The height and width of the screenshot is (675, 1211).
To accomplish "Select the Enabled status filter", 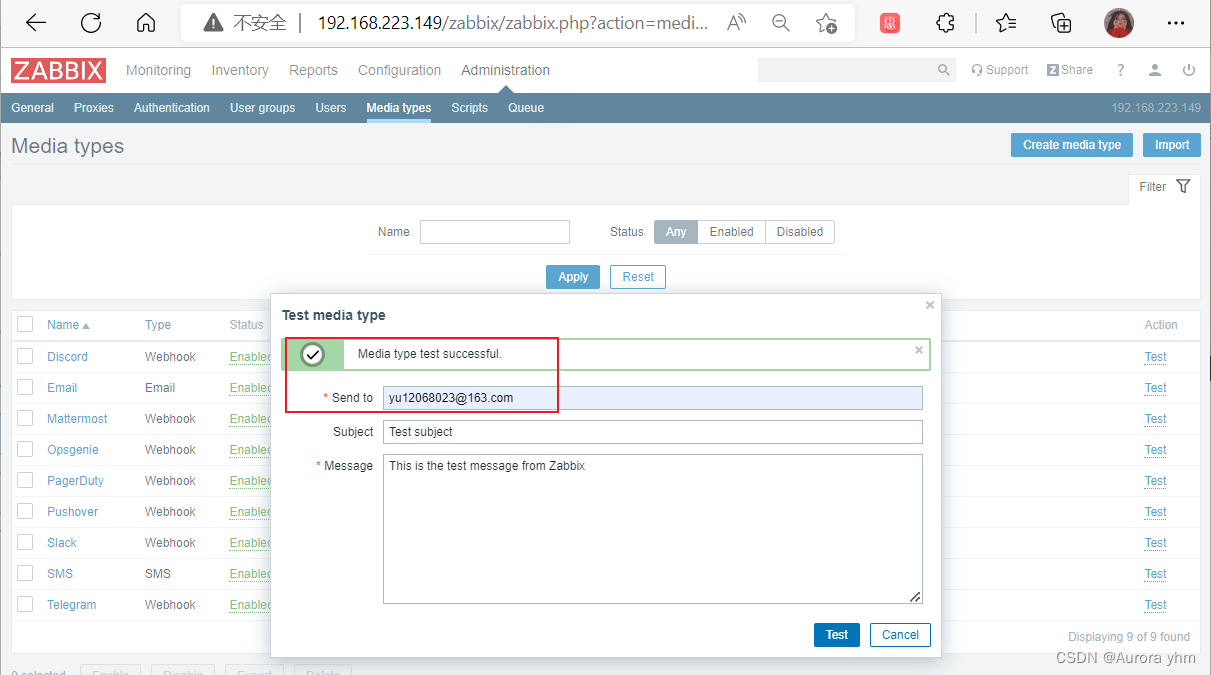I will (732, 232).
